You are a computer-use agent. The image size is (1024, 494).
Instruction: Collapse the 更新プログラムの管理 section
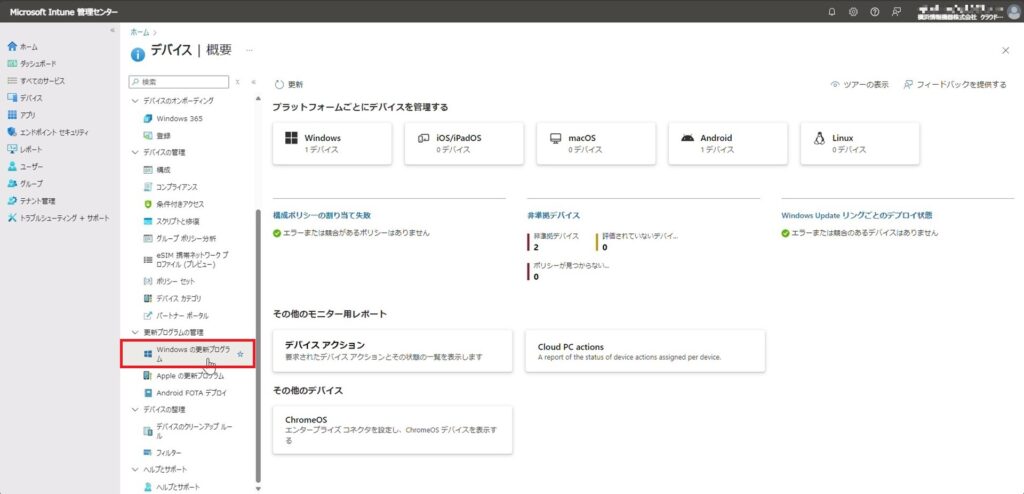click(135, 333)
